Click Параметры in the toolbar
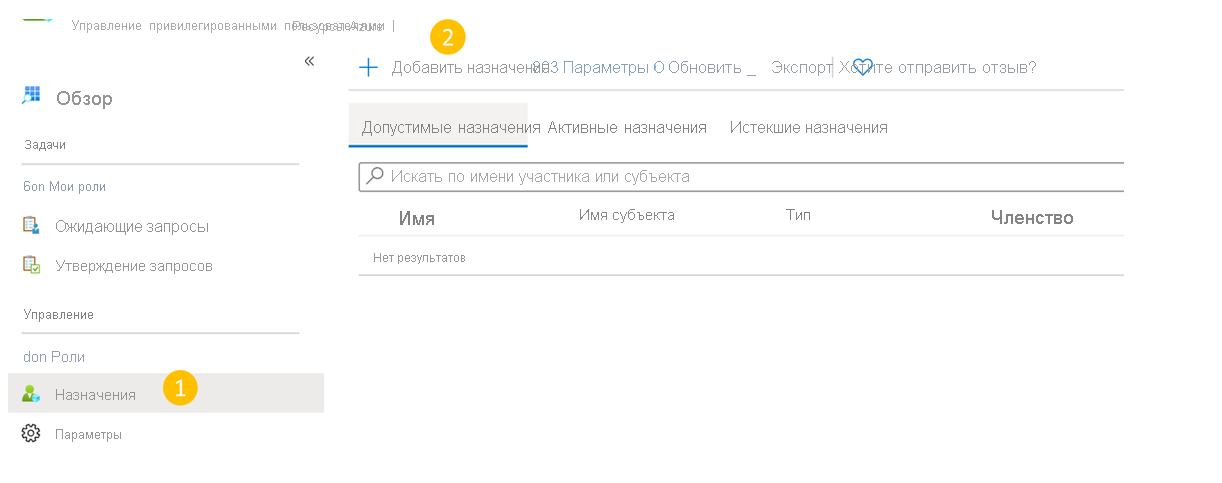 click(x=606, y=67)
